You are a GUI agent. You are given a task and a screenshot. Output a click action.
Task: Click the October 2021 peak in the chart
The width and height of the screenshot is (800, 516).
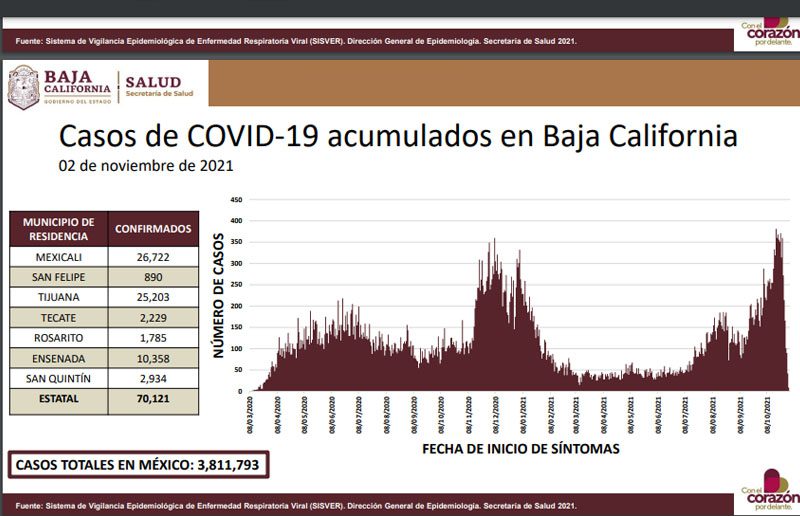click(x=777, y=233)
